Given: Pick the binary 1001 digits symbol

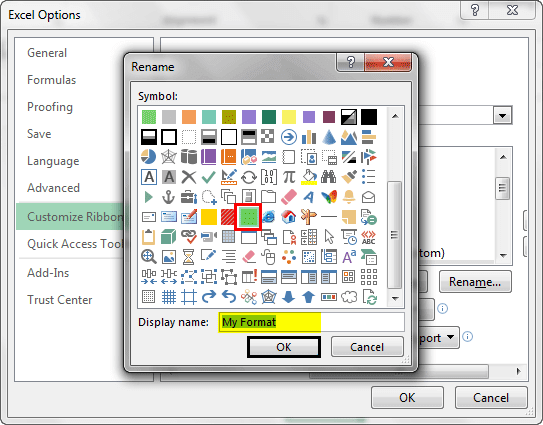Looking at the screenshot, I should click(x=268, y=177).
